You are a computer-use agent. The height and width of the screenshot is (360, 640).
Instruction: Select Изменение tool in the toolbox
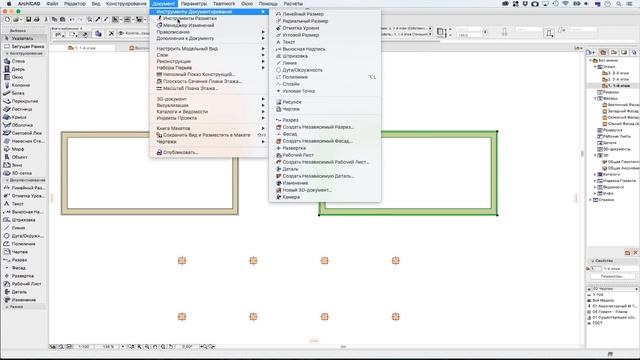tap(24, 300)
